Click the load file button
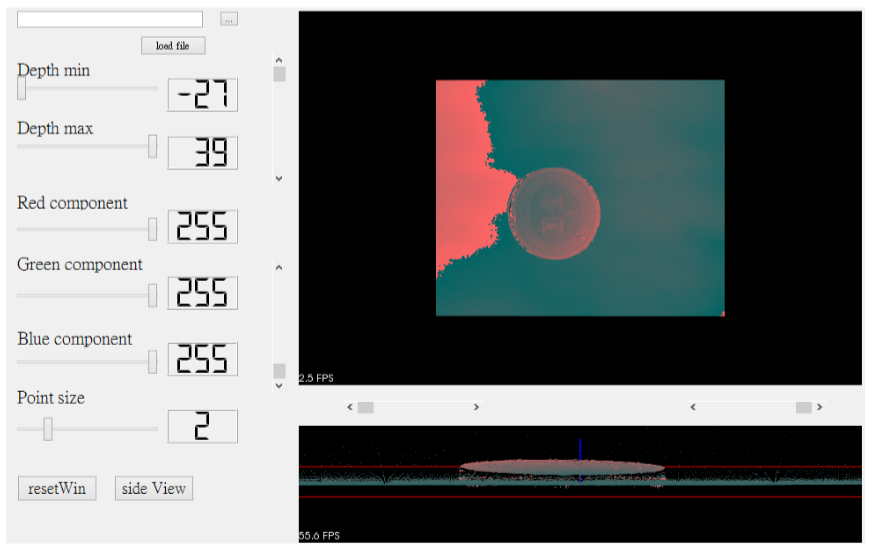 (x=173, y=46)
